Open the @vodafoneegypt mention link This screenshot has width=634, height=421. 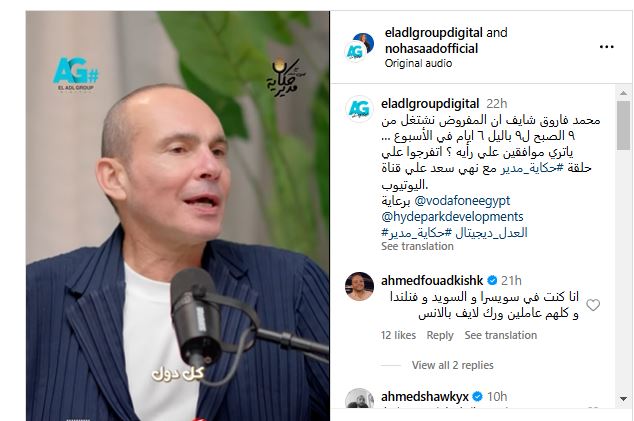tap(462, 201)
